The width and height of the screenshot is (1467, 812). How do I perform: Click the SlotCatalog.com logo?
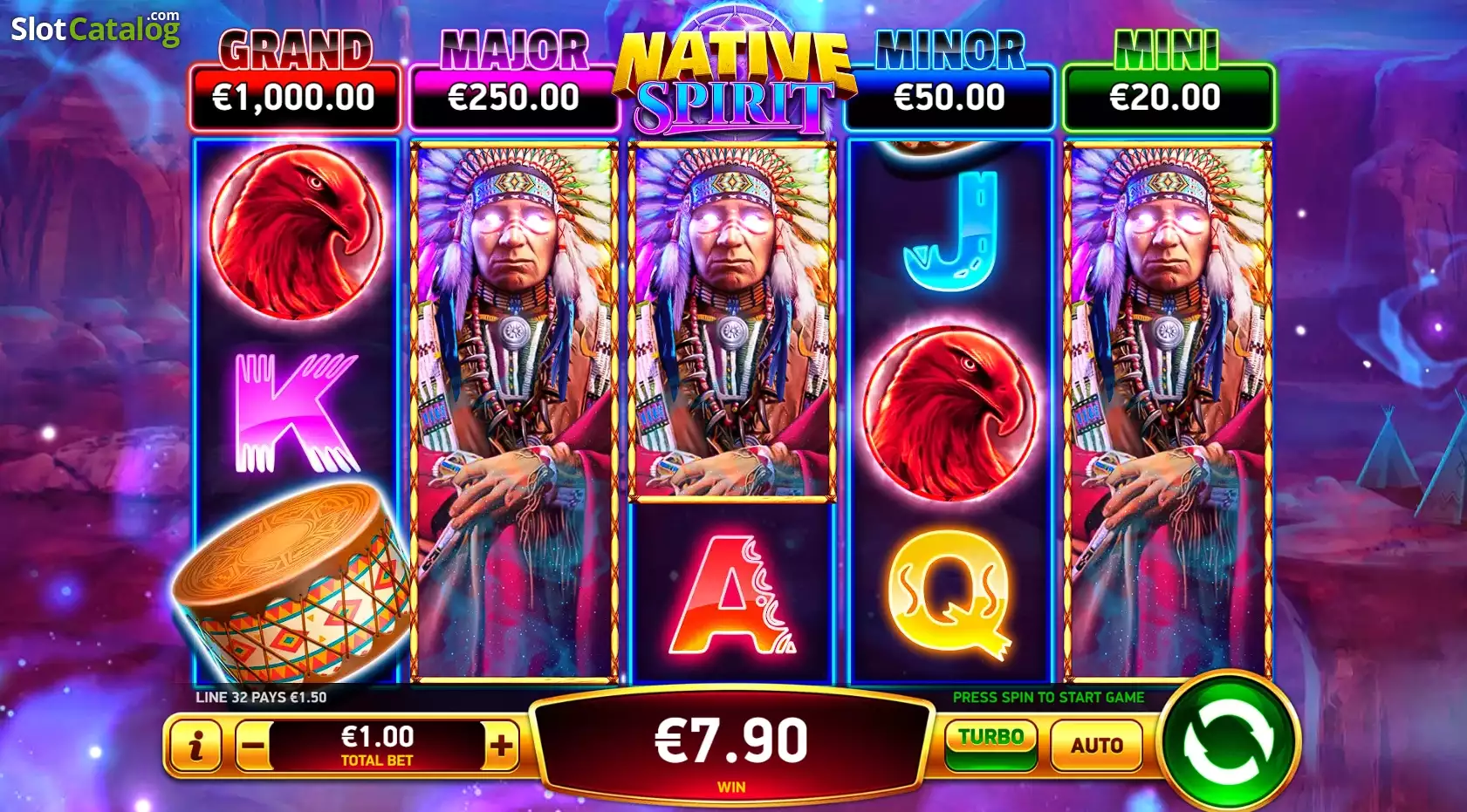96,29
